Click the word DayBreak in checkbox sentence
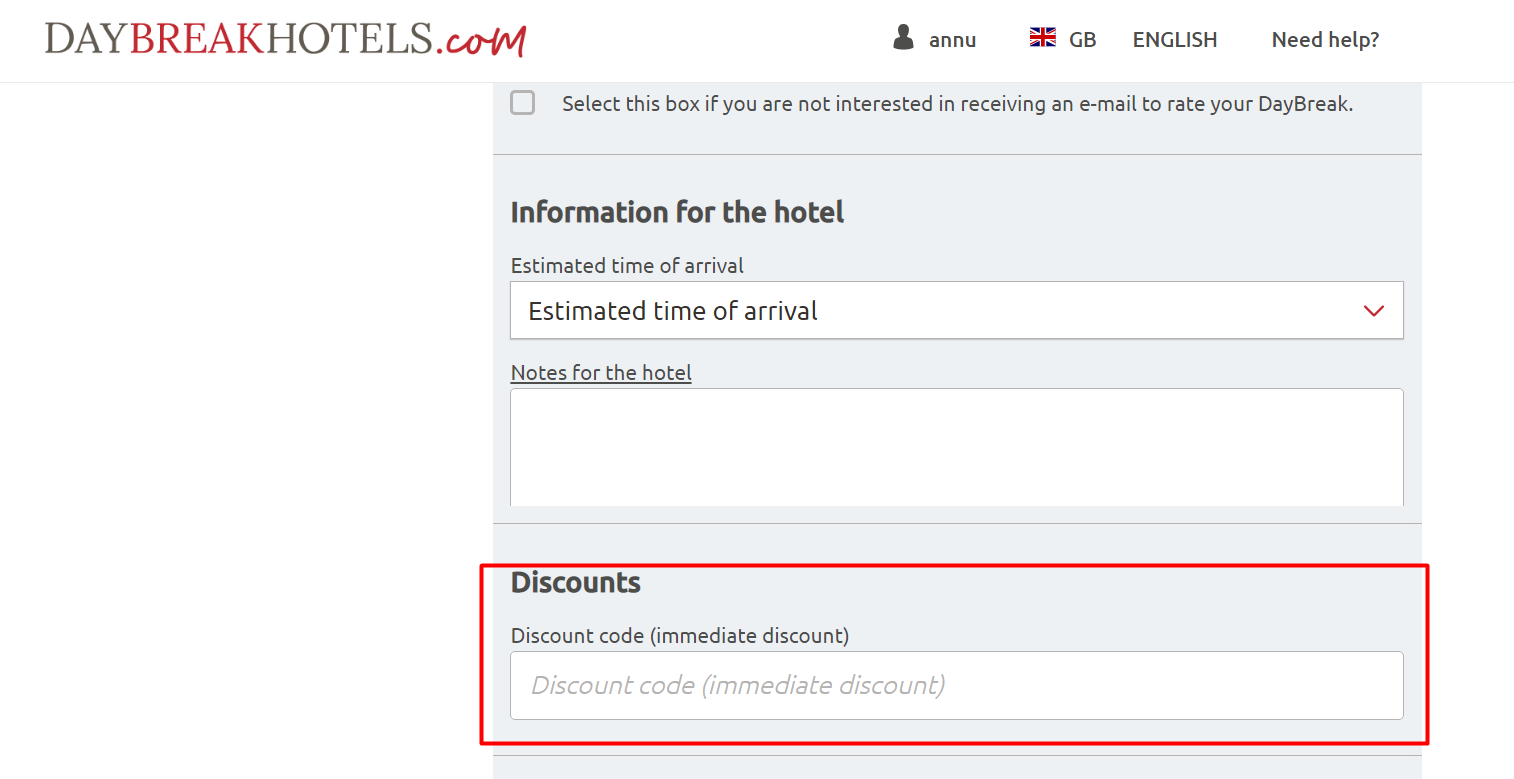Image resolution: width=1514 pixels, height=779 pixels. 1304,104
